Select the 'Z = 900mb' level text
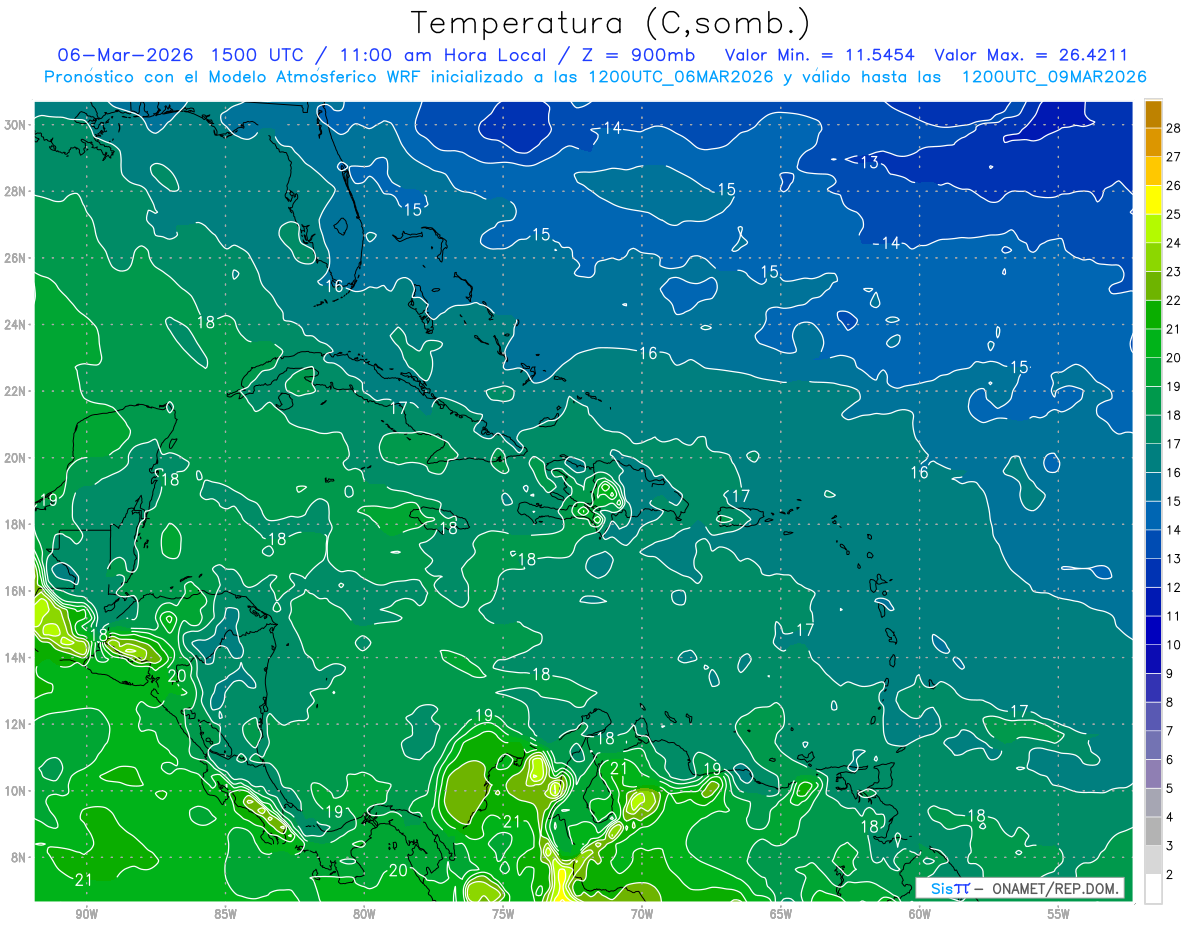1200x927 pixels. pos(638,55)
